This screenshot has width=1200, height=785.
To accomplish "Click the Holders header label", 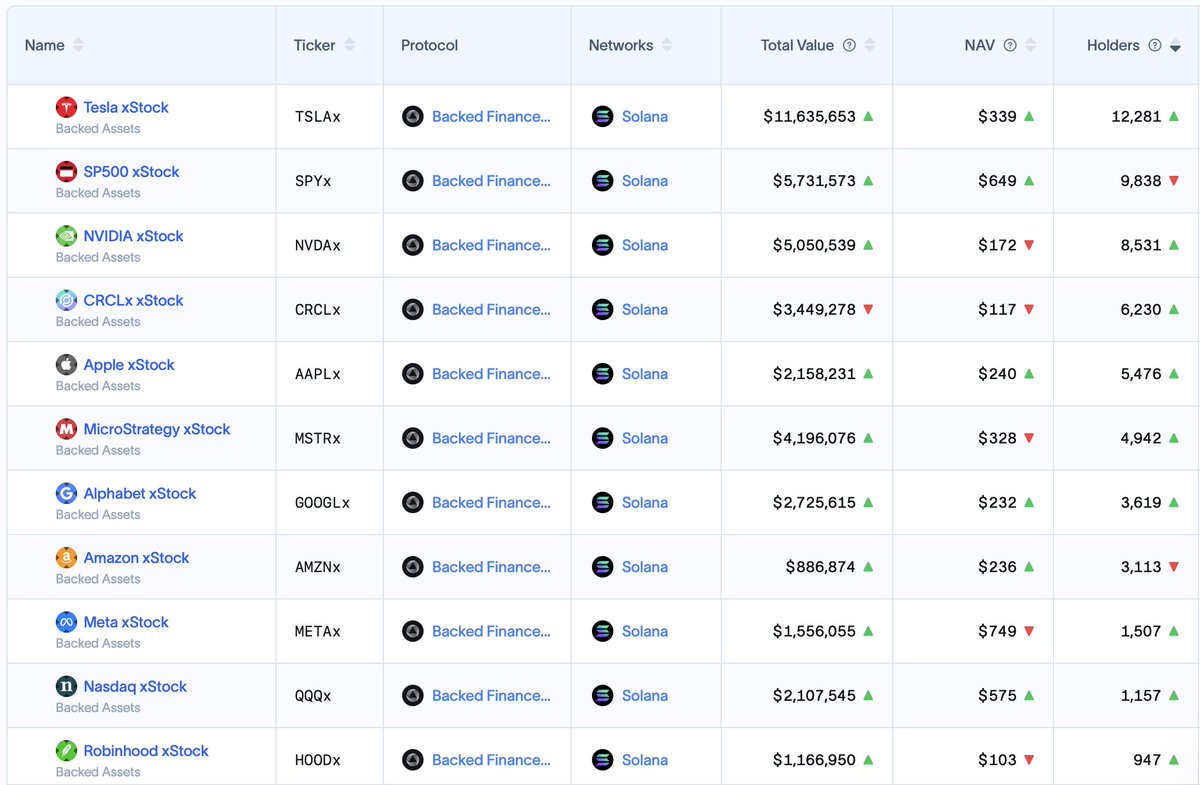I will click(x=1113, y=45).
